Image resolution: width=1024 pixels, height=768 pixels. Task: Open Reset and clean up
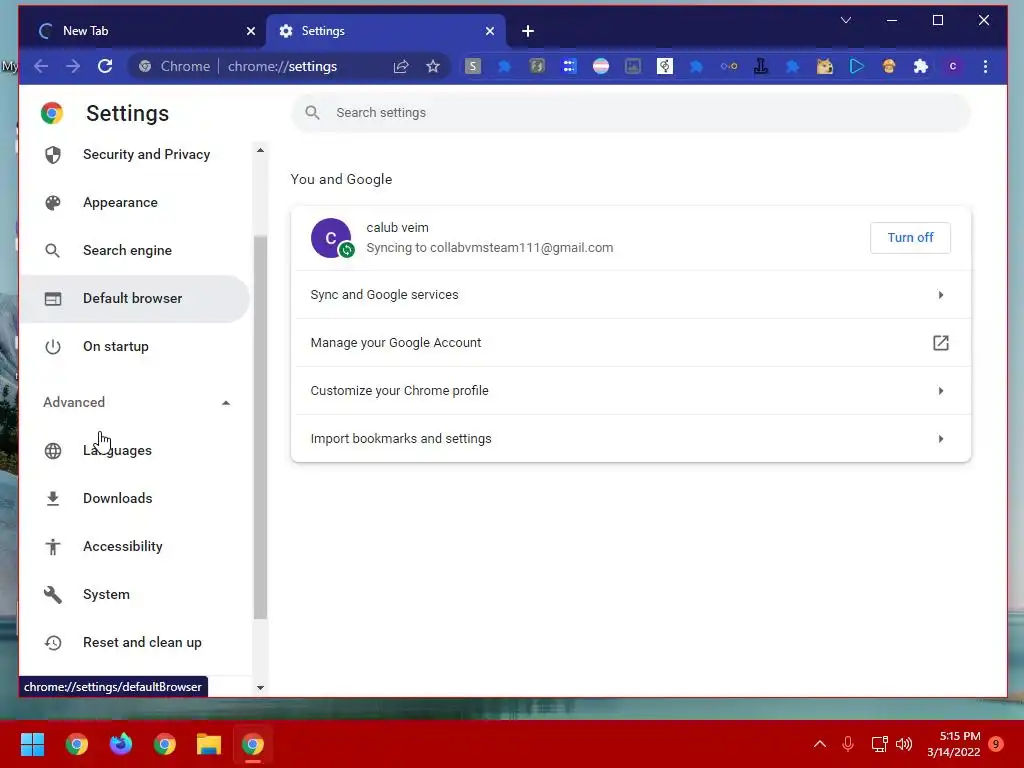point(135,642)
